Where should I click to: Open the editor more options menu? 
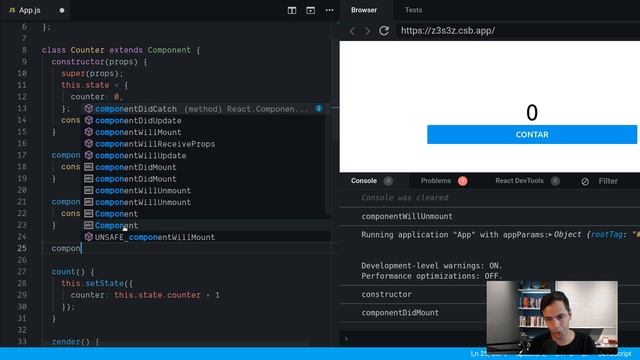[x=329, y=10]
